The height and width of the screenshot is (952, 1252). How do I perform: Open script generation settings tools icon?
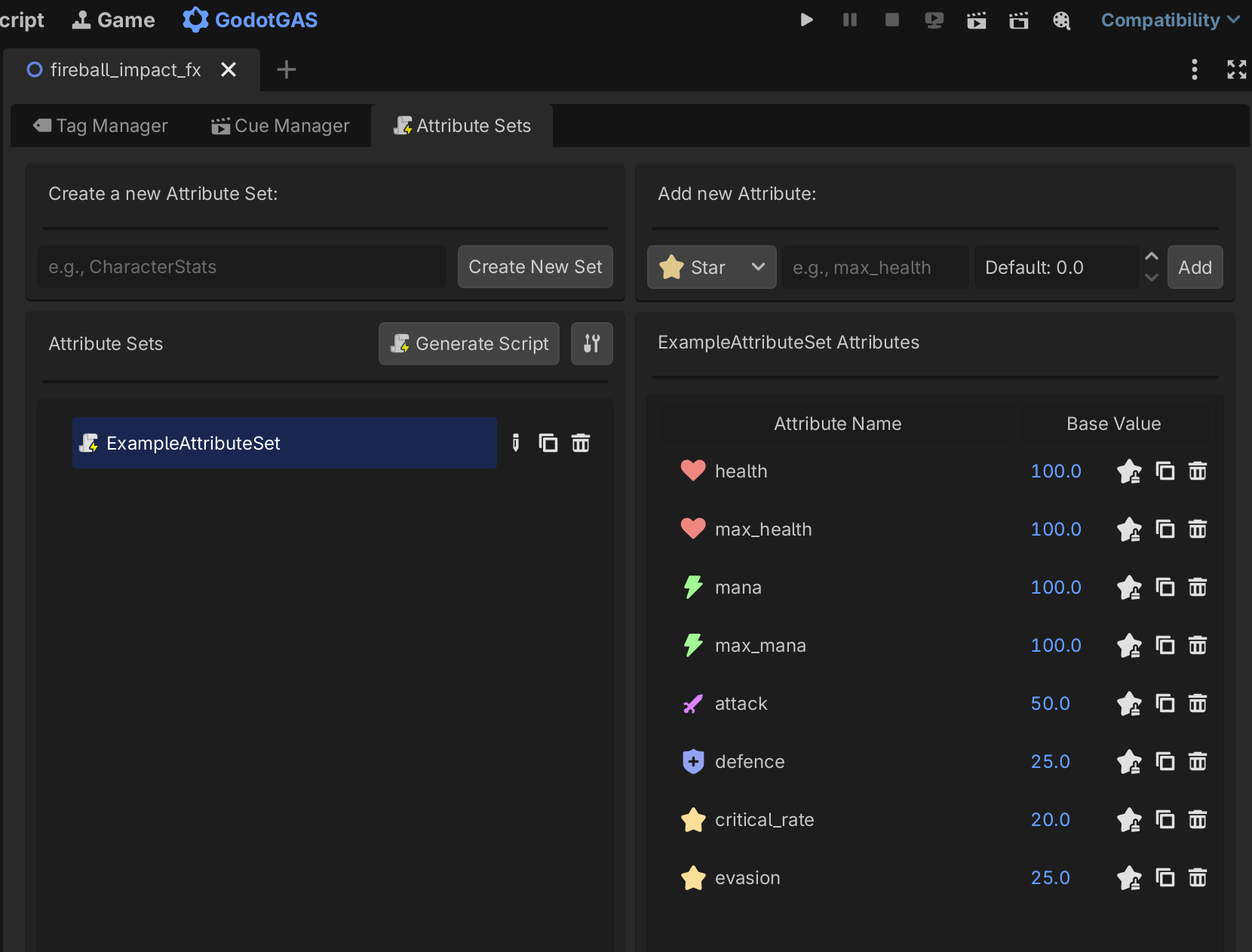[x=592, y=344]
